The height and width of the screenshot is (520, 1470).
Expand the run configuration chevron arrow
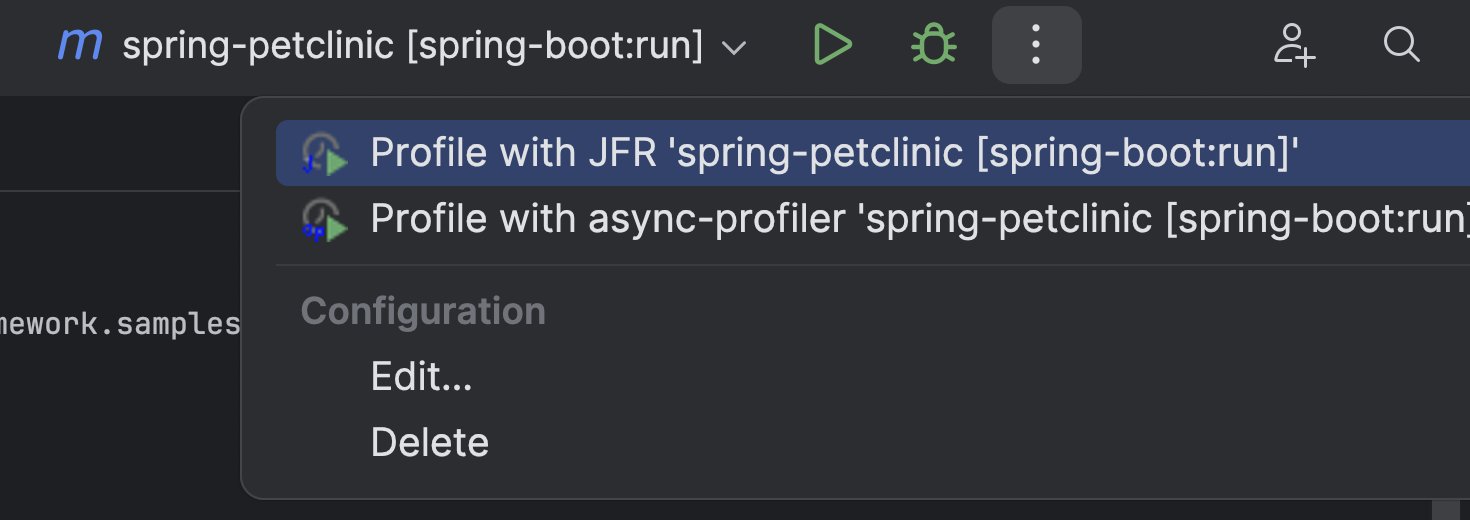coord(734,47)
